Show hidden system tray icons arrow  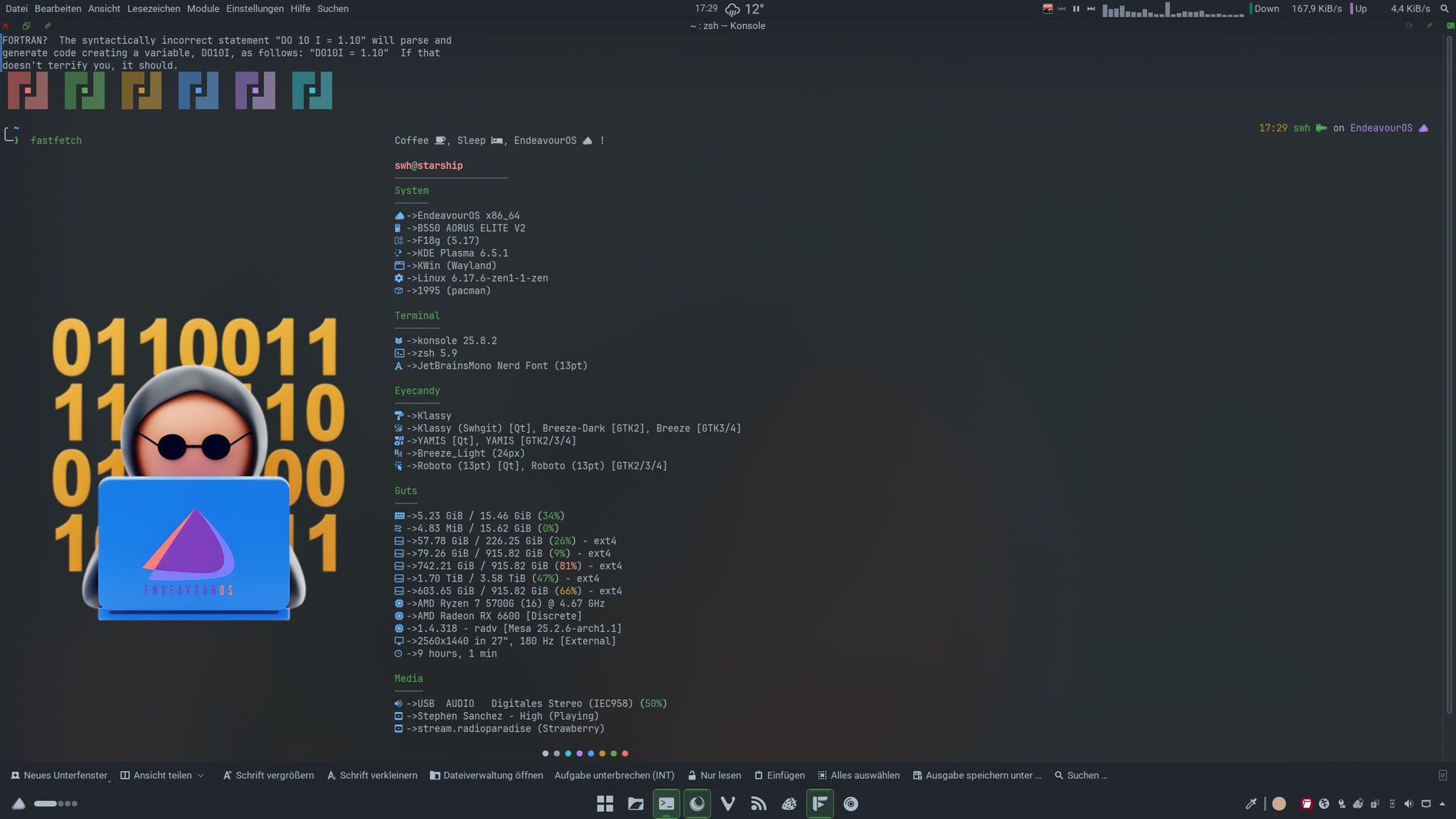(x=1442, y=804)
